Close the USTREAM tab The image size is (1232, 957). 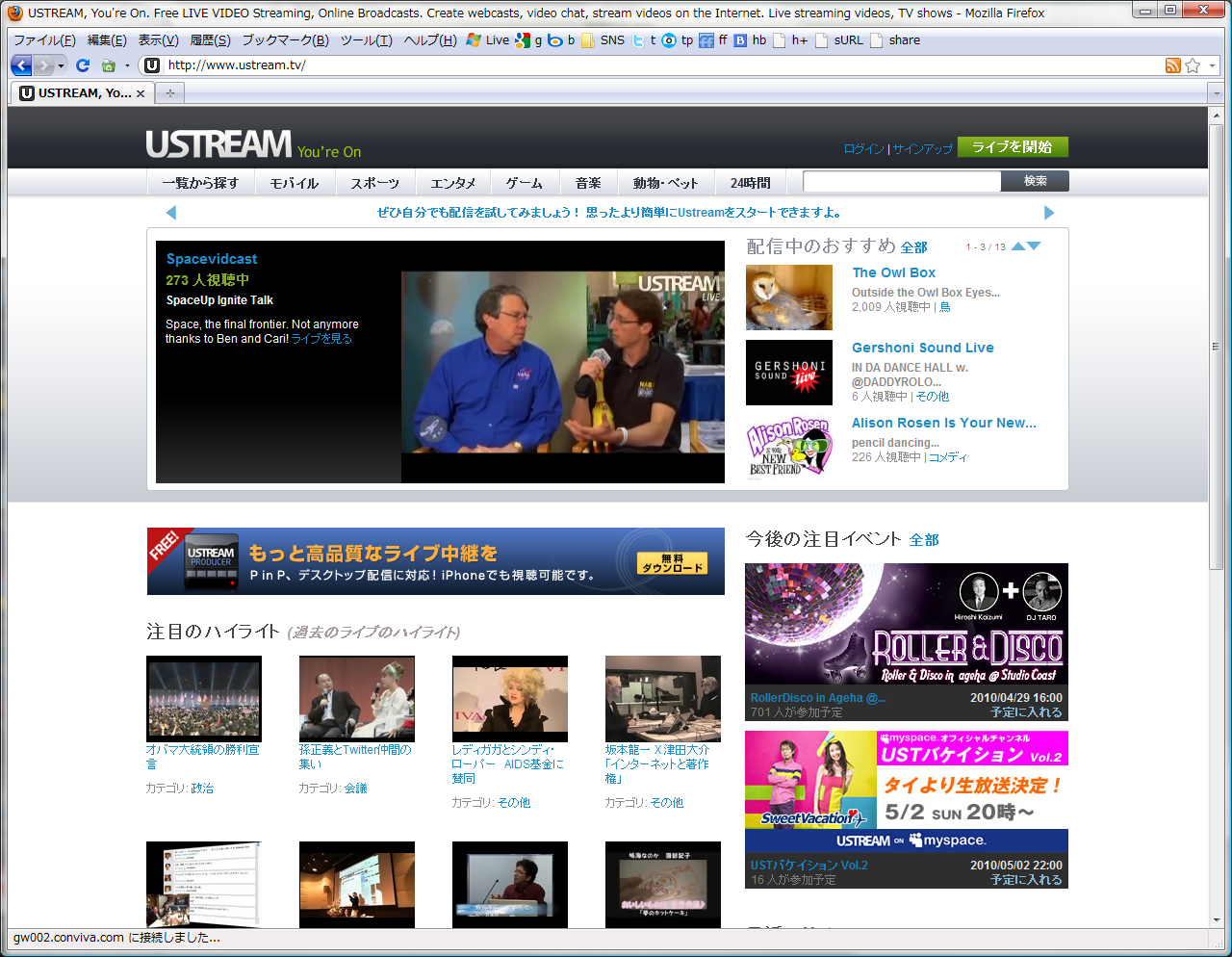(141, 93)
